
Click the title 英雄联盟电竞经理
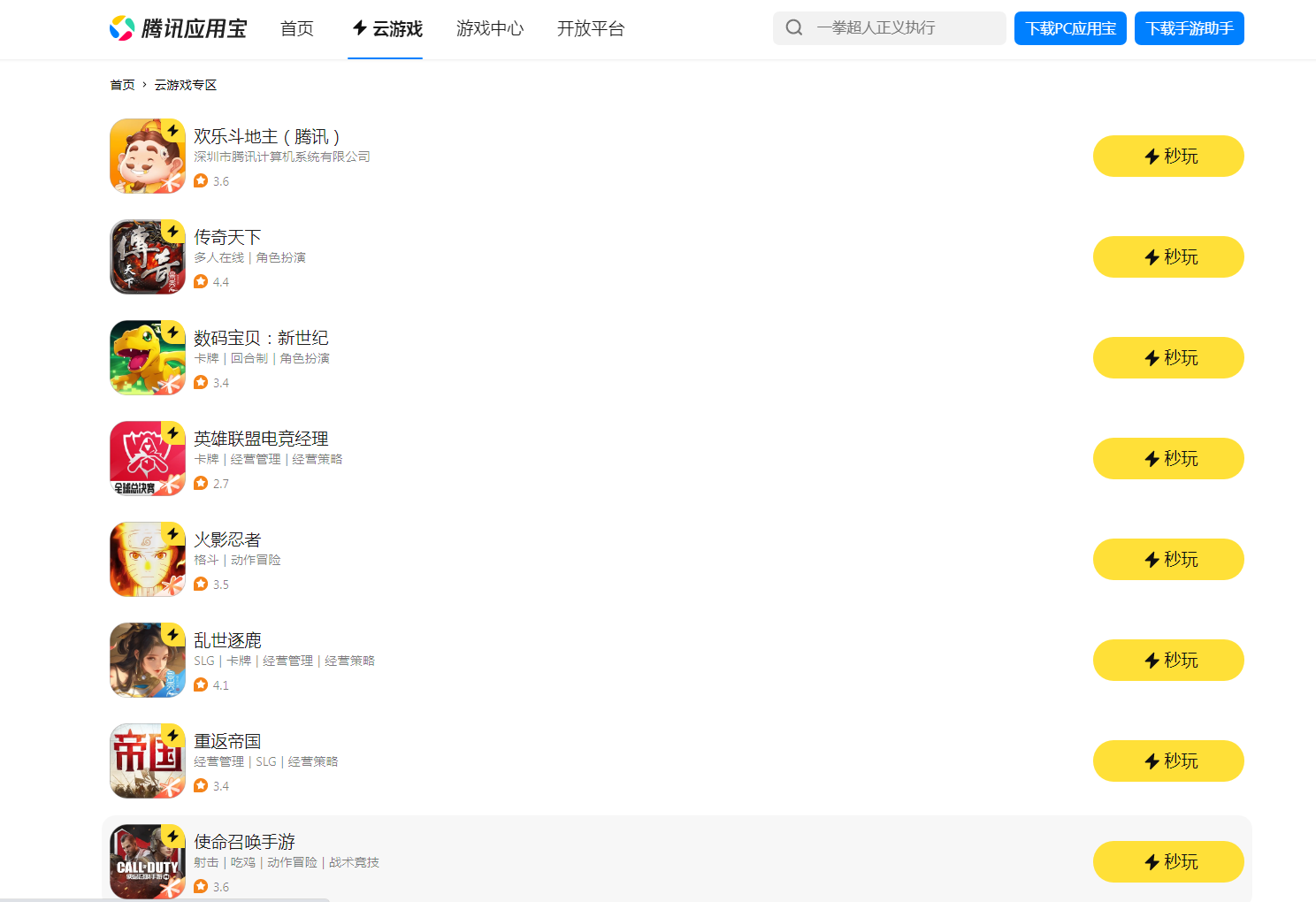(261, 439)
